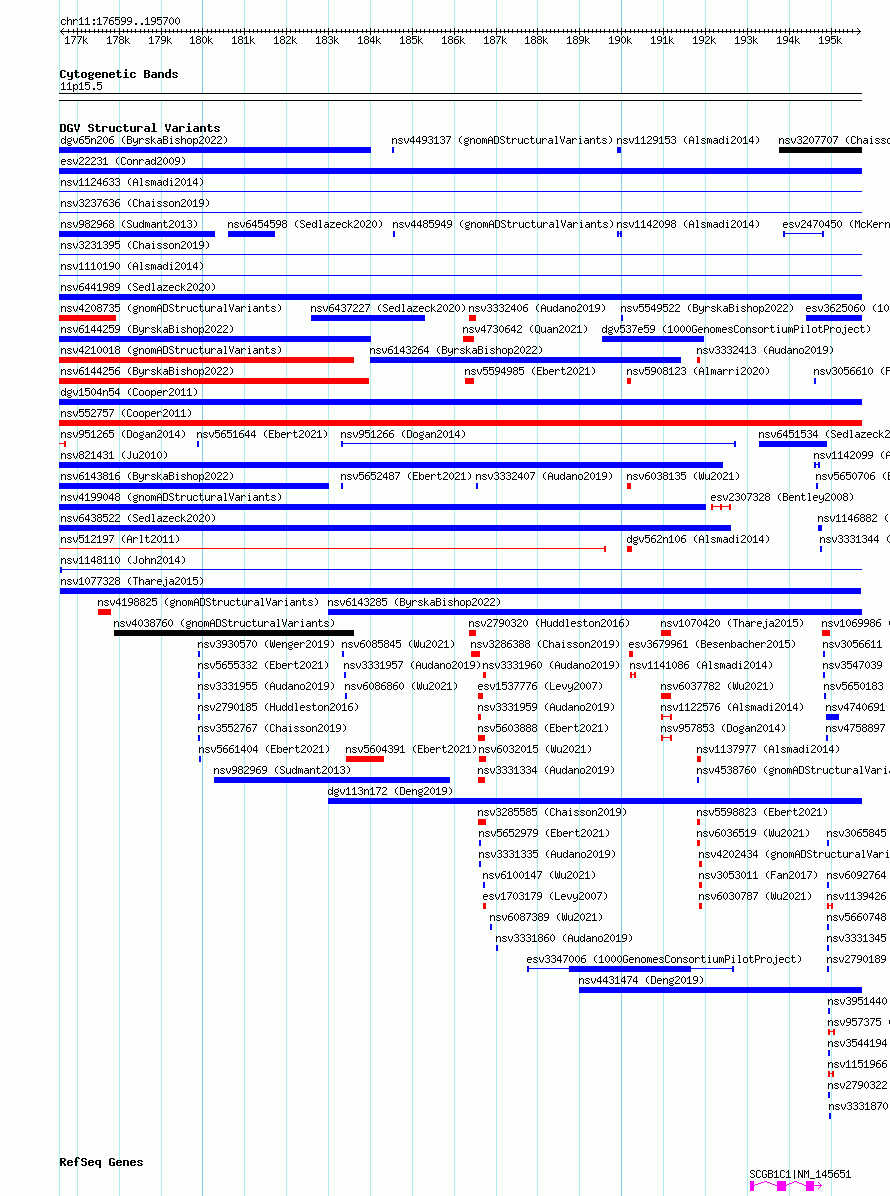The image size is (890, 1196).
Task: Click nsv6143264 (ByrskaBishop2022) label
Action: point(456,350)
